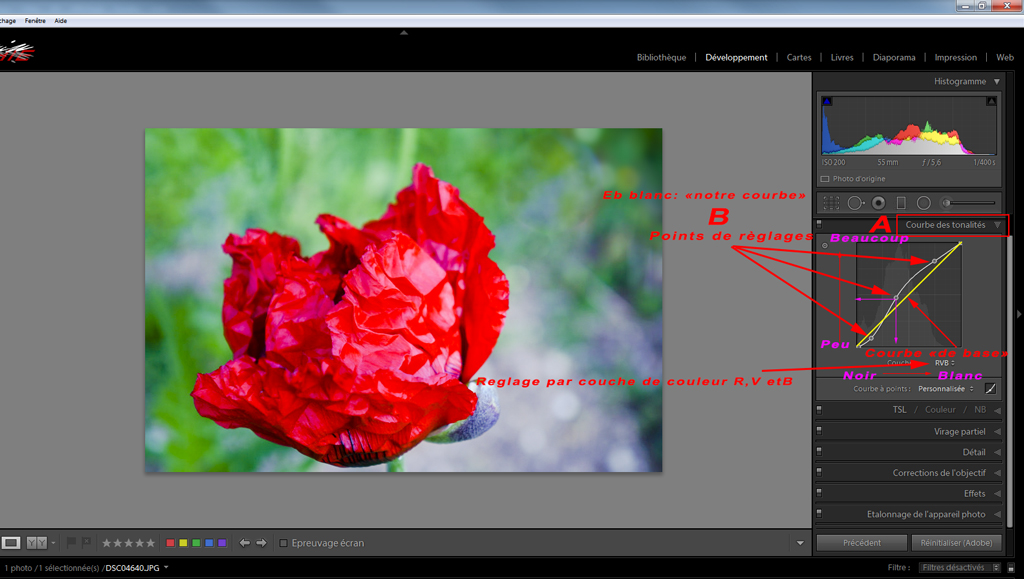Click the Réinitialiser (Adobe) button
Viewport: 1024px width, 579px height.
point(956,543)
